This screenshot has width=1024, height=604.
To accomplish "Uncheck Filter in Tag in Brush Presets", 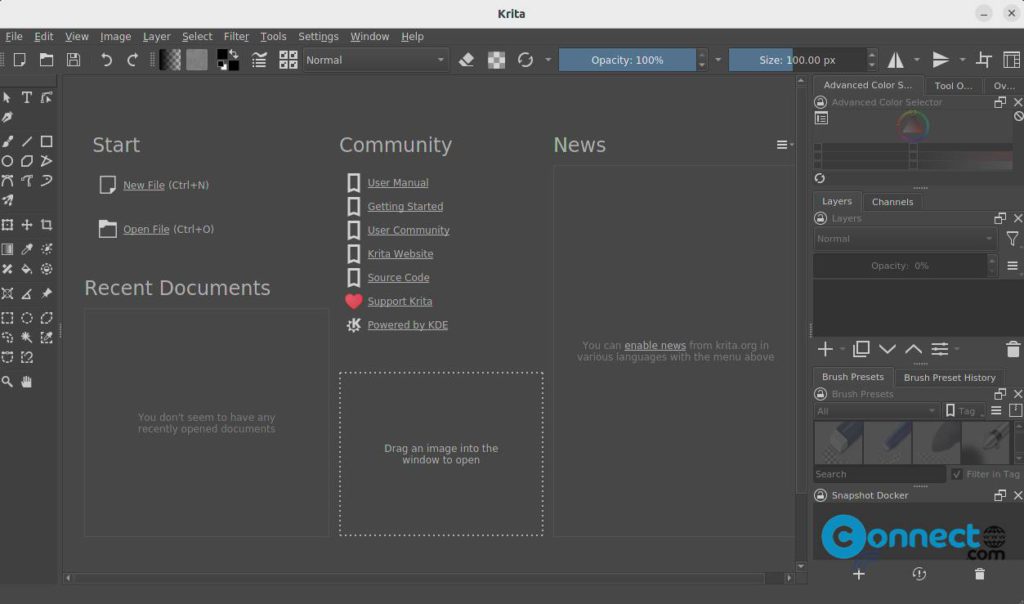I will (956, 474).
